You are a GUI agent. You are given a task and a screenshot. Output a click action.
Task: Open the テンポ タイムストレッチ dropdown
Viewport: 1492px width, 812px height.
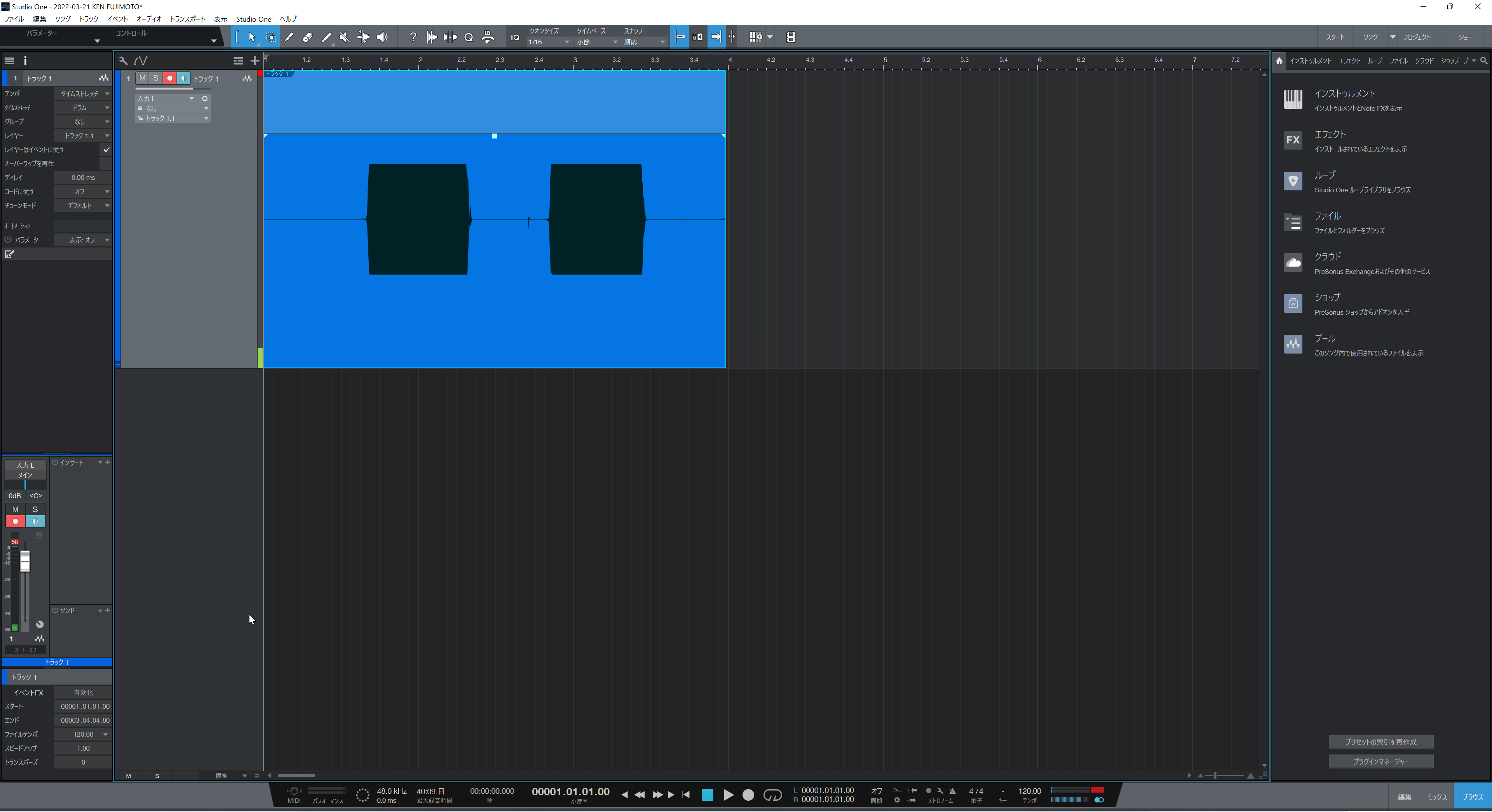[x=83, y=93]
